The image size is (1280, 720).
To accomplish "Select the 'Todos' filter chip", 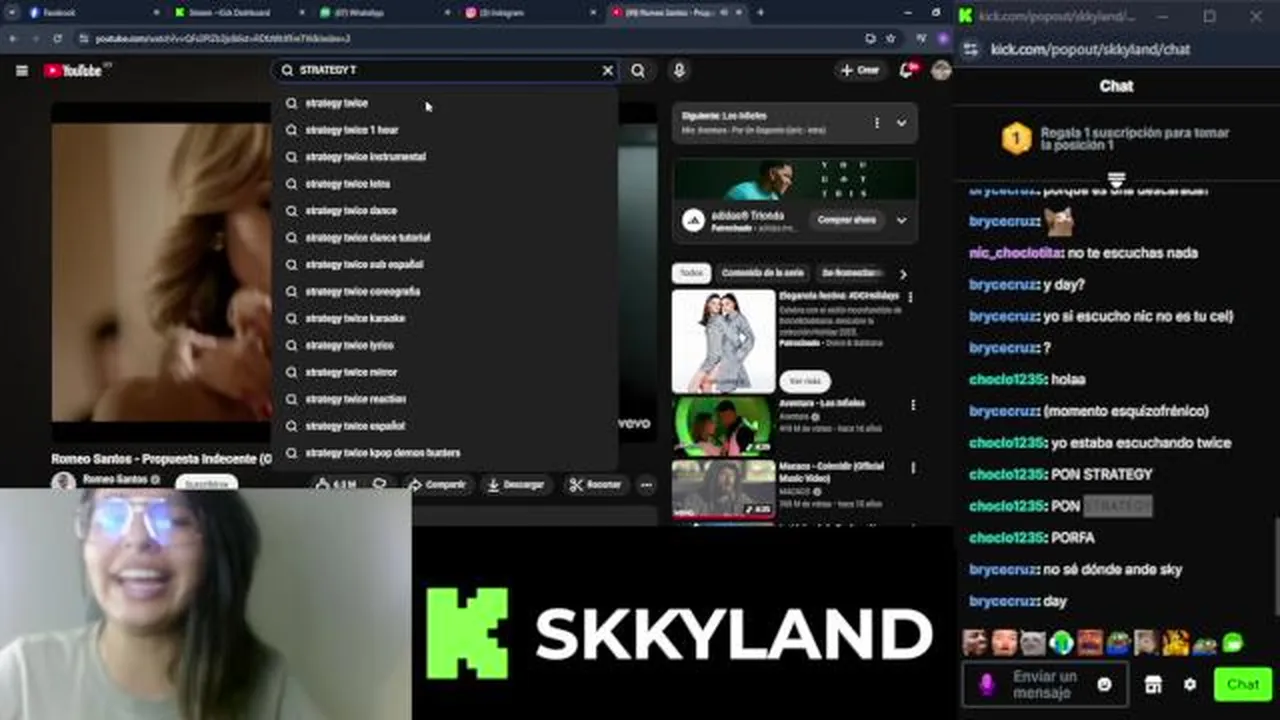I will coord(691,273).
